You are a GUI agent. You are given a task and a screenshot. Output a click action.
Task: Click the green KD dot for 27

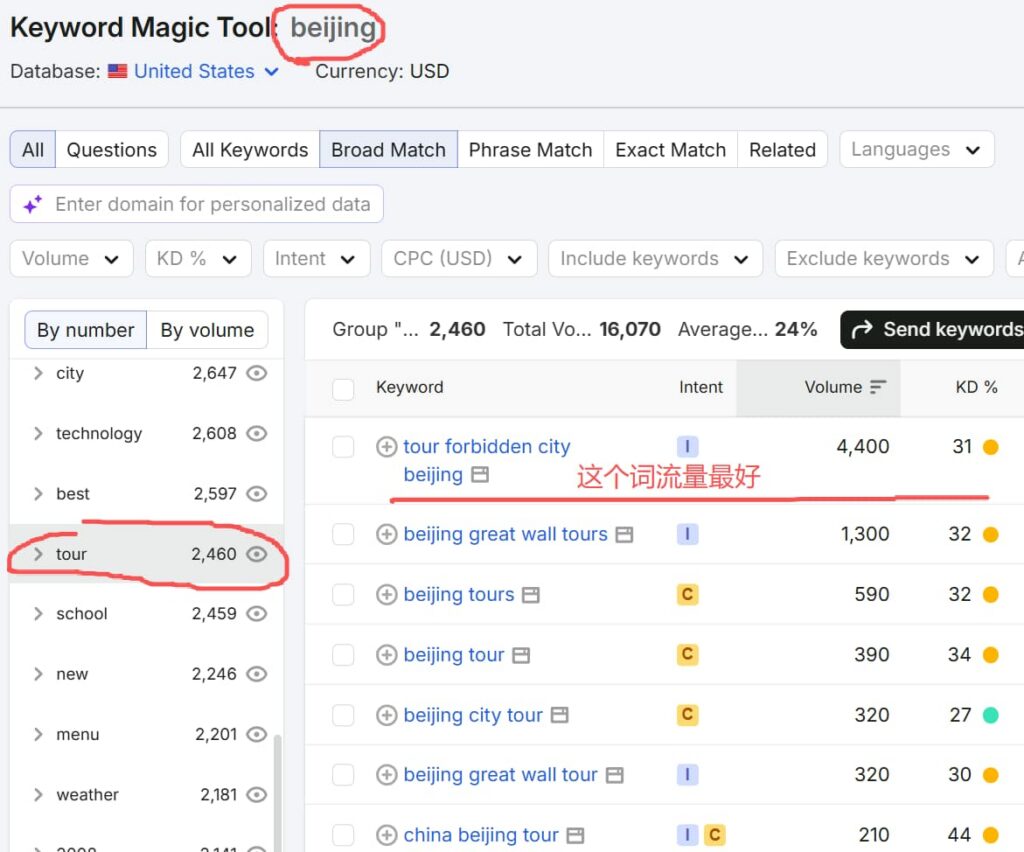(x=991, y=716)
